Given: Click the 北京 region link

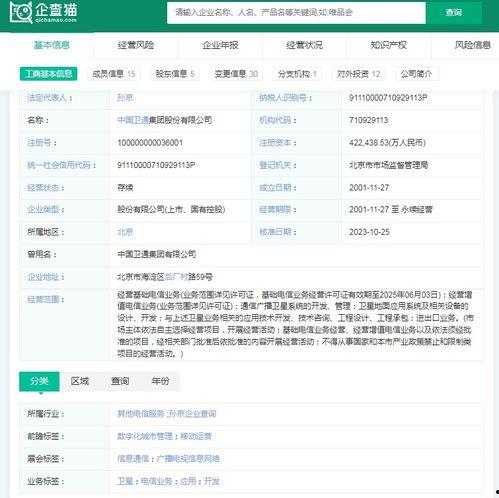Looking at the screenshot, I should point(125,232).
